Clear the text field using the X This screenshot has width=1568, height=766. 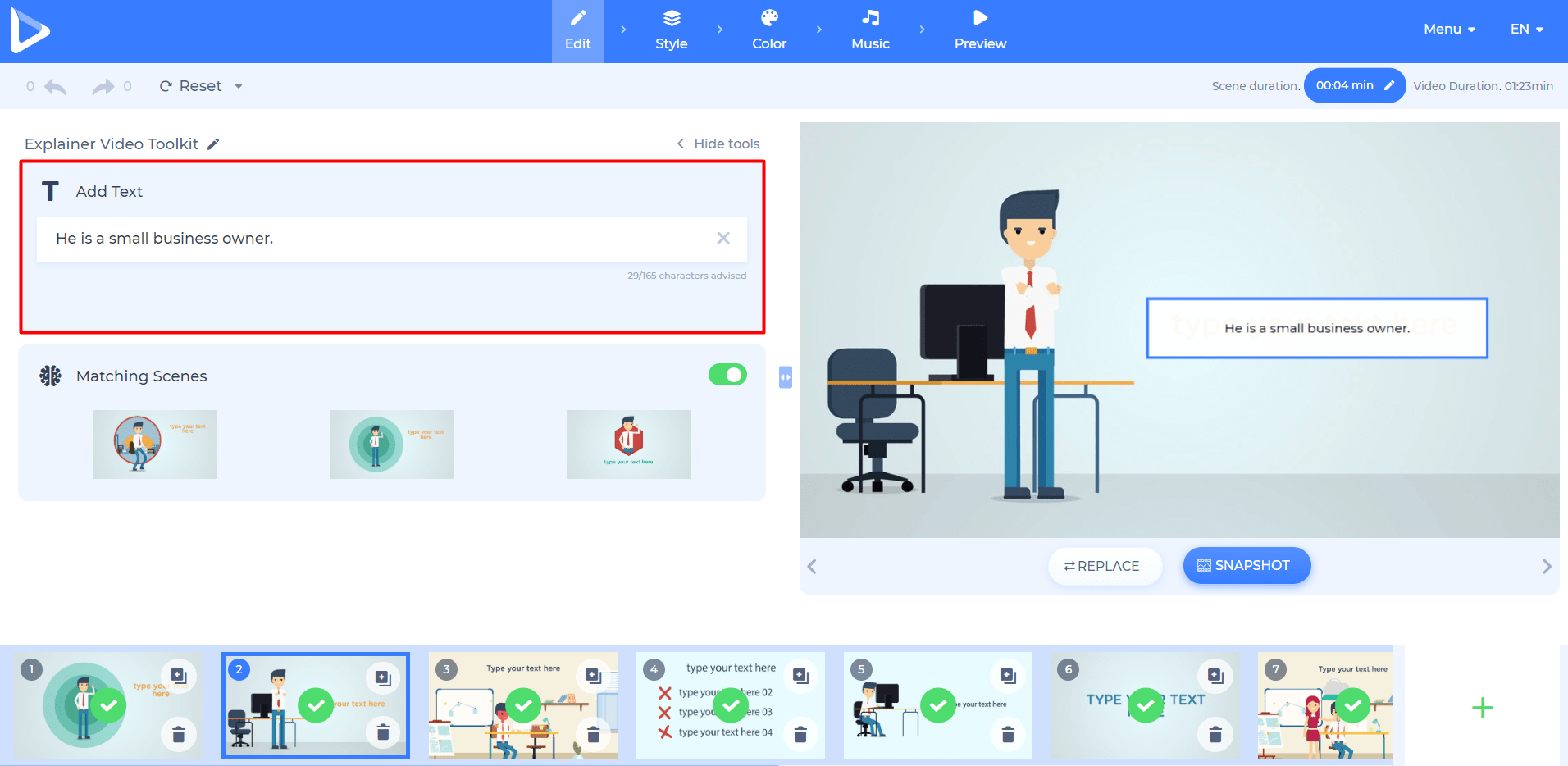[722, 239]
